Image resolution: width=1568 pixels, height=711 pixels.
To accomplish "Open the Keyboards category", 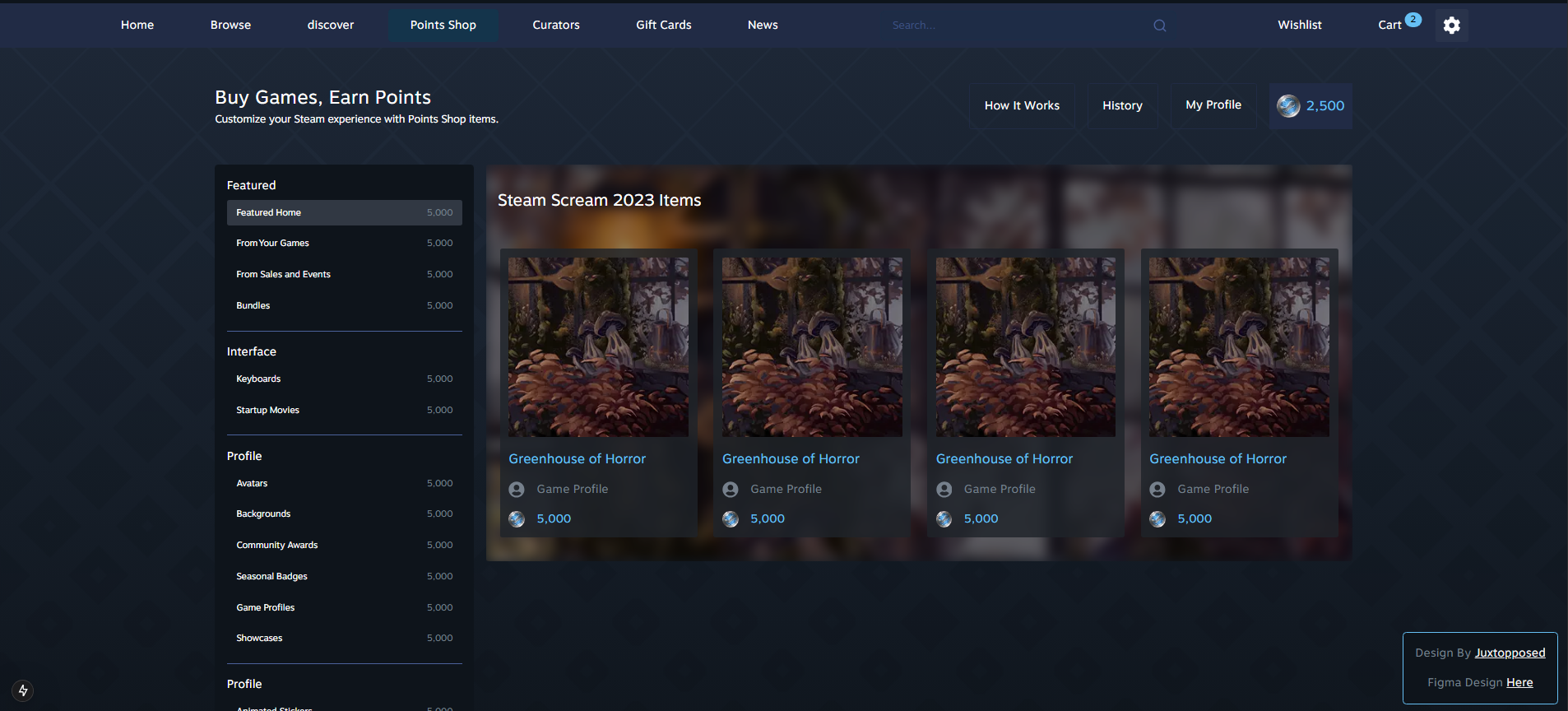I will pos(344,379).
